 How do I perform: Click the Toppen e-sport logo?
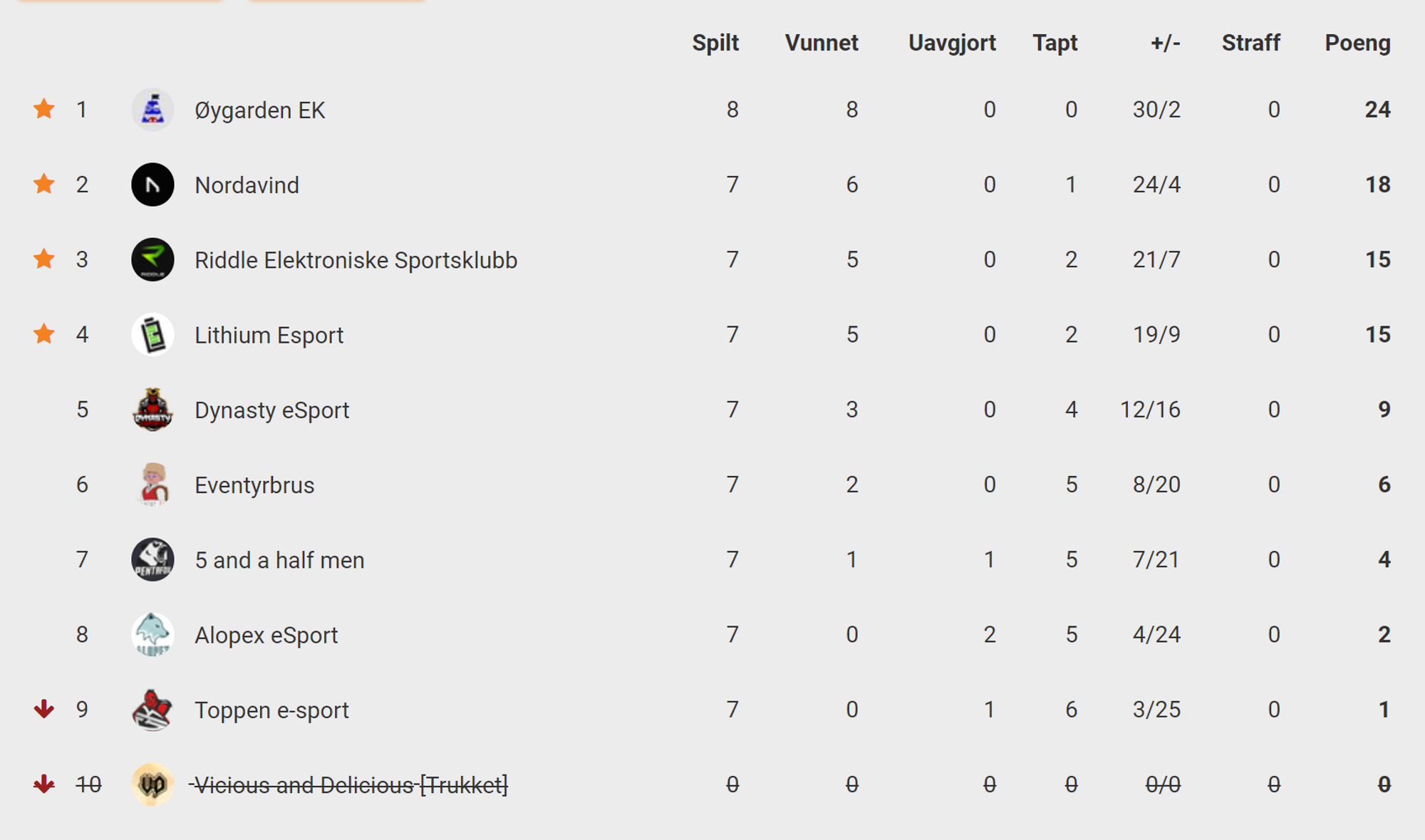pos(152,710)
